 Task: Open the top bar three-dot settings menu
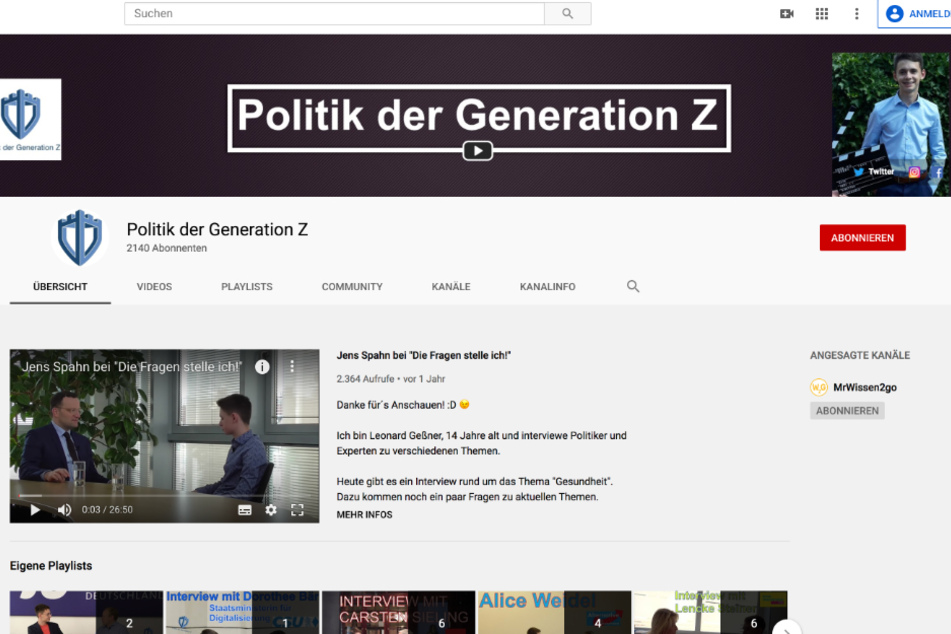(856, 13)
